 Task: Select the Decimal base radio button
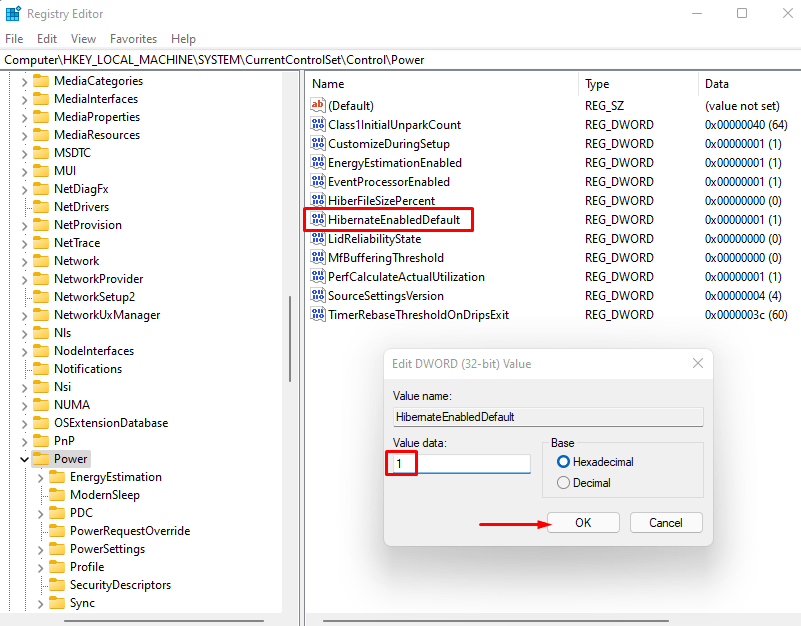point(563,482)
